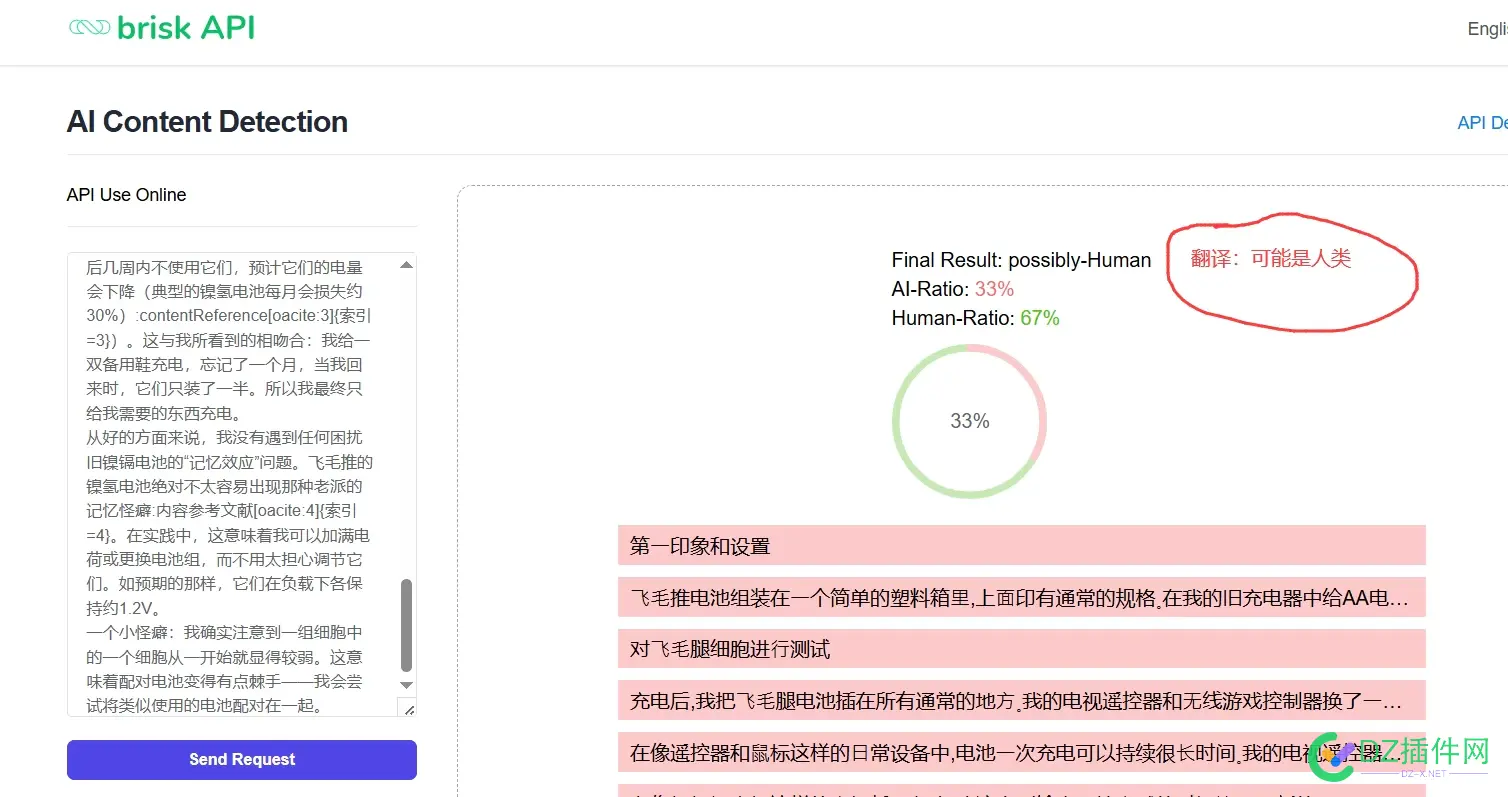Click the textarea scroll down arrow
The width and height of the screenshot is (1508, 797).
406,685
